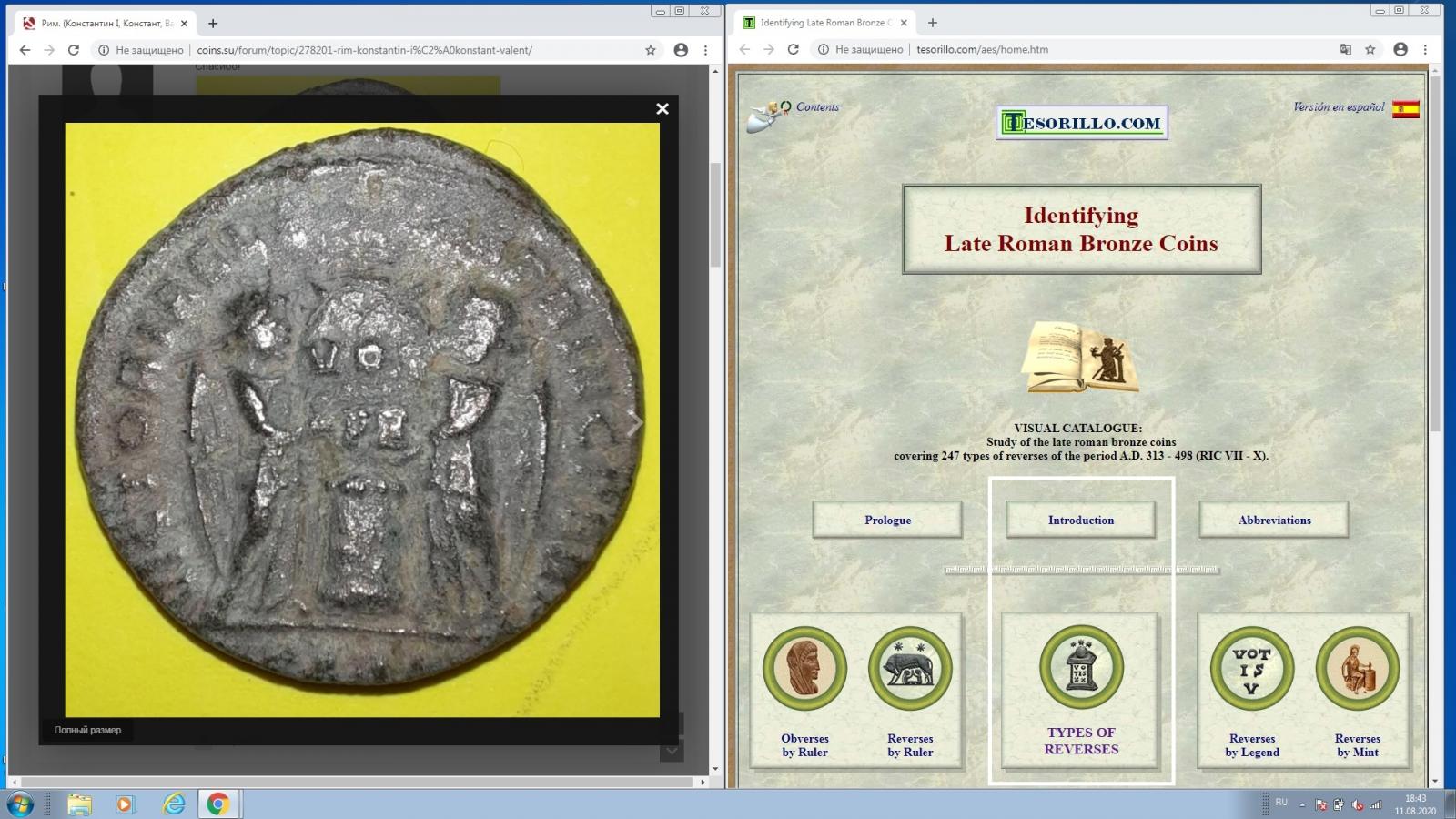Image resolution: width=1456 pixels, height=819 pixels.
Task: Click the open book catalogue image
Action: click(x=1080, y=357)
